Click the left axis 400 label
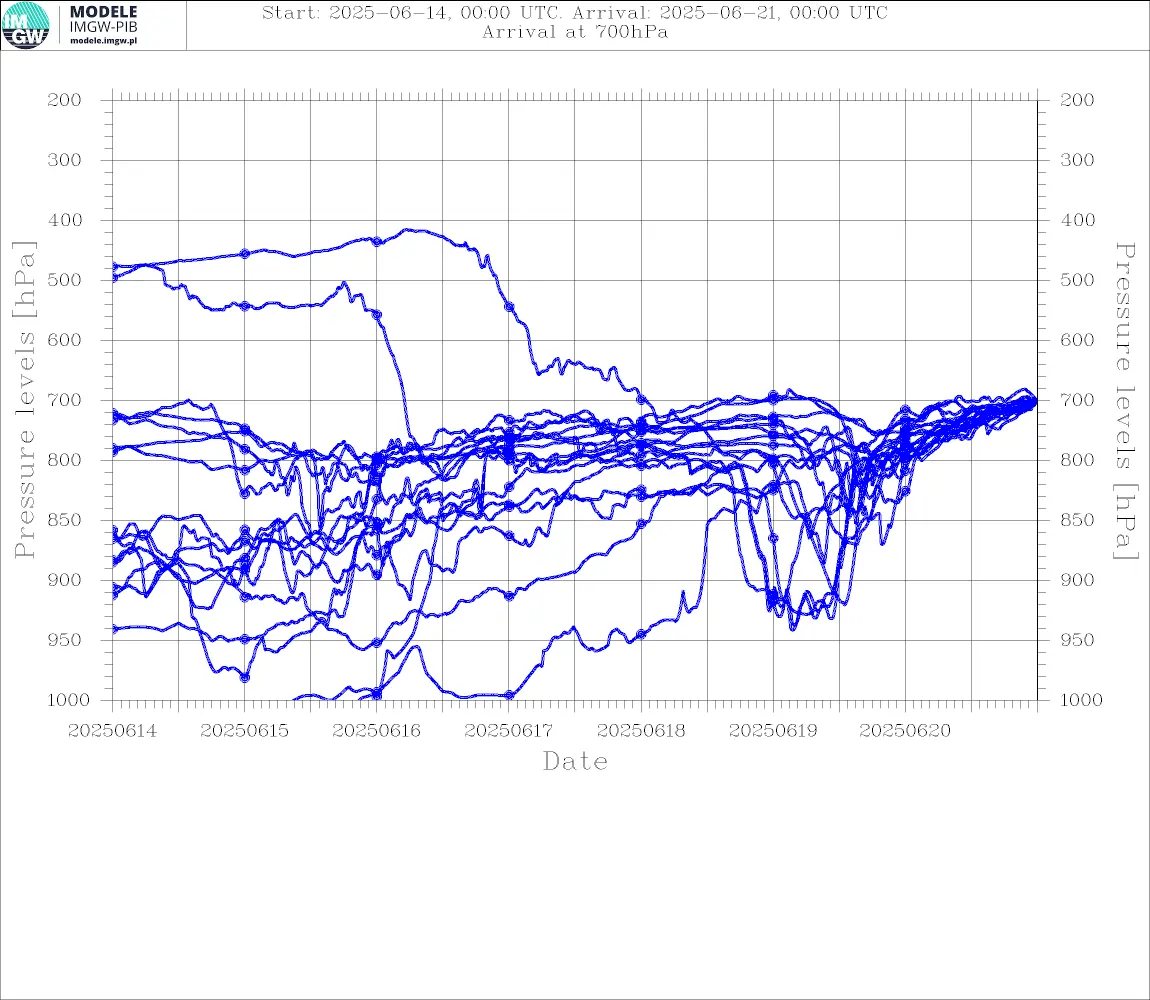Image resolution: width=1150 pixels, height=1000 pixels. [x=65, y=220]
